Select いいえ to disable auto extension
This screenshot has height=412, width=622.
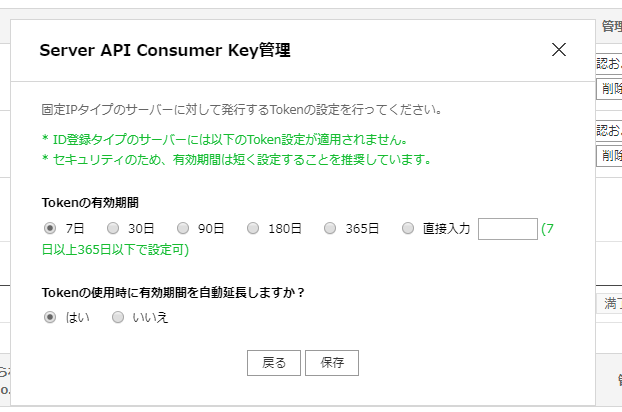click(x=118, y=317)
